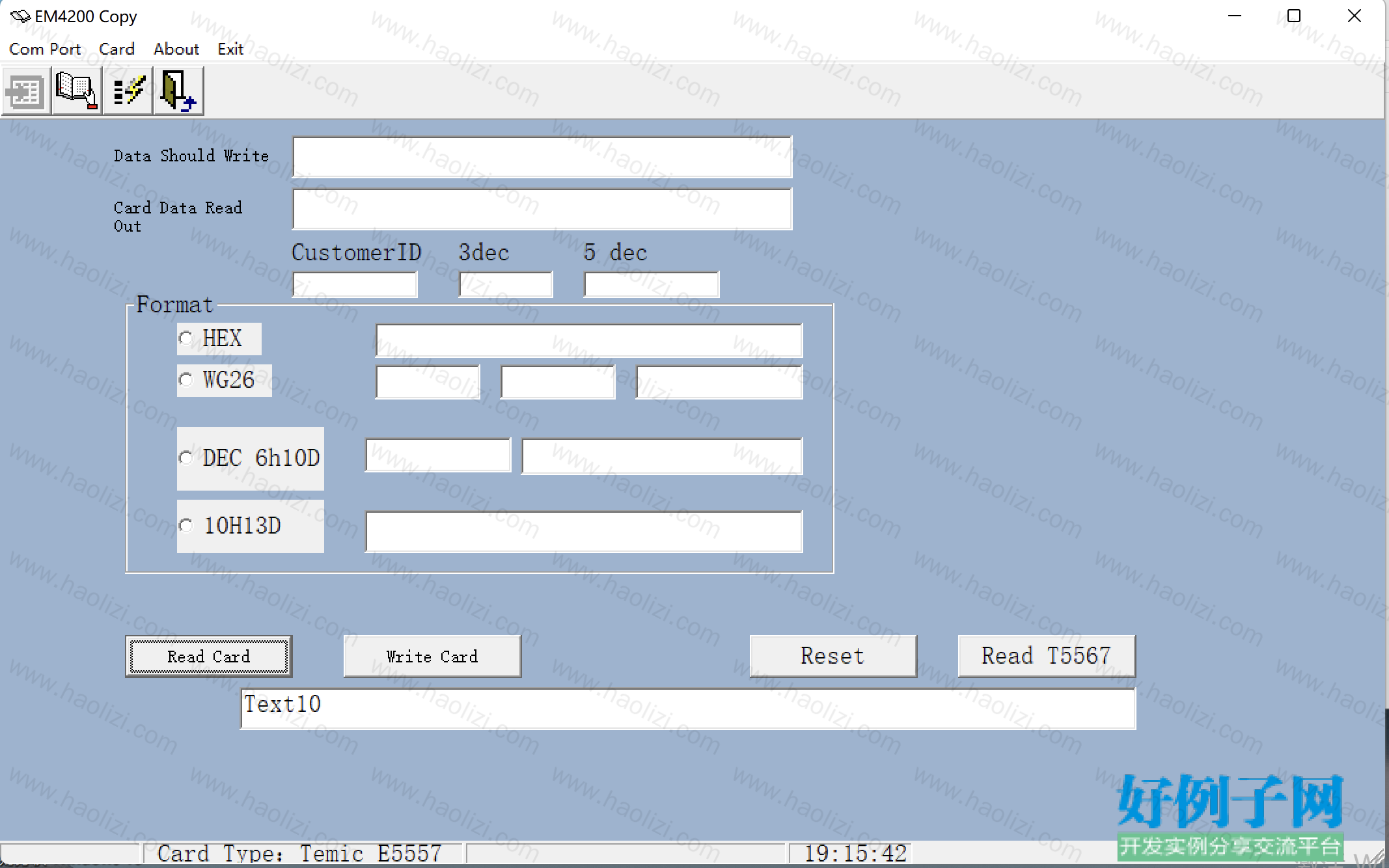The width and height of the screenshot is (1389, 868).
Task: Focus the Data Should Write field
Action: point(542,157)
